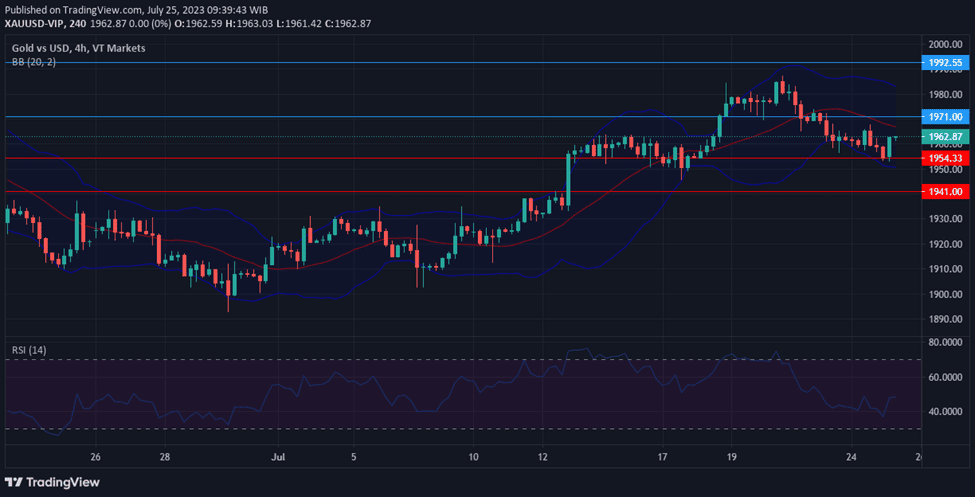Click the 80.0000 level on RSI scale
The width and height of the screenshot is (975, 497).
[943, 342]
